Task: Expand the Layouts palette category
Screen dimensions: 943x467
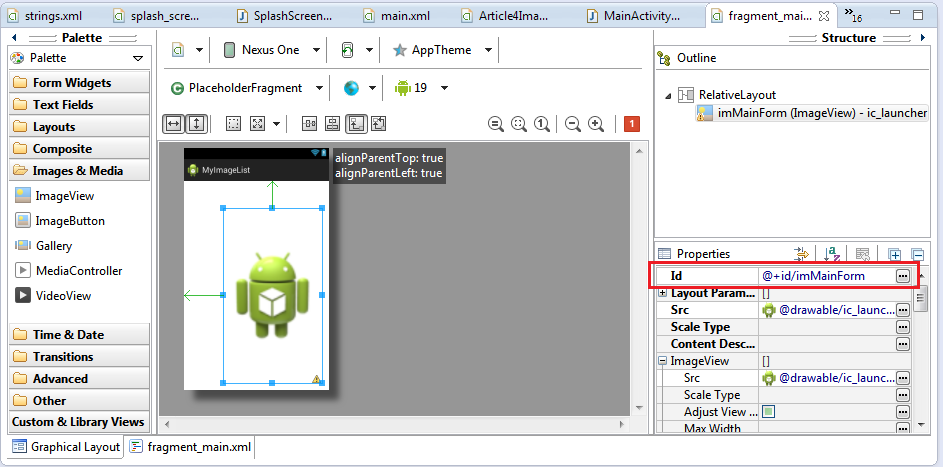Action: click(x=79, y=127)
